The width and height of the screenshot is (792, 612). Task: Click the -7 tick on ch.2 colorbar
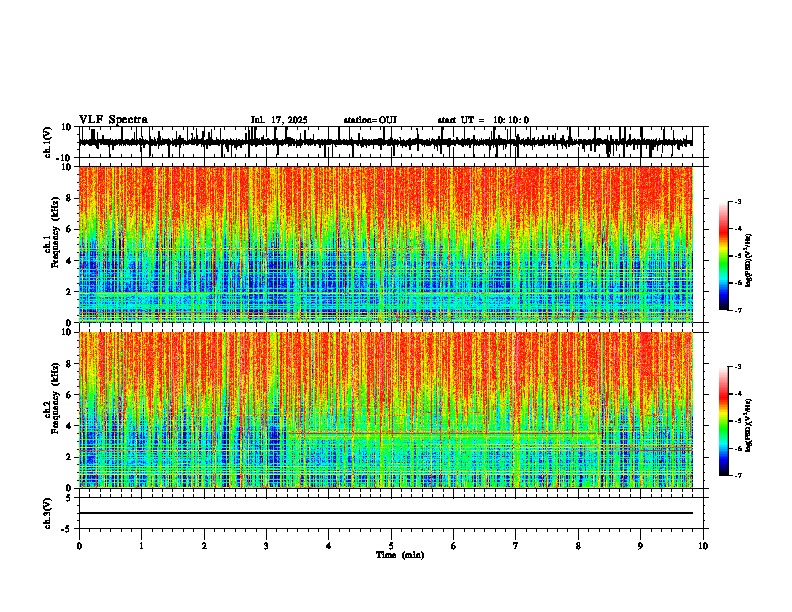737,475
